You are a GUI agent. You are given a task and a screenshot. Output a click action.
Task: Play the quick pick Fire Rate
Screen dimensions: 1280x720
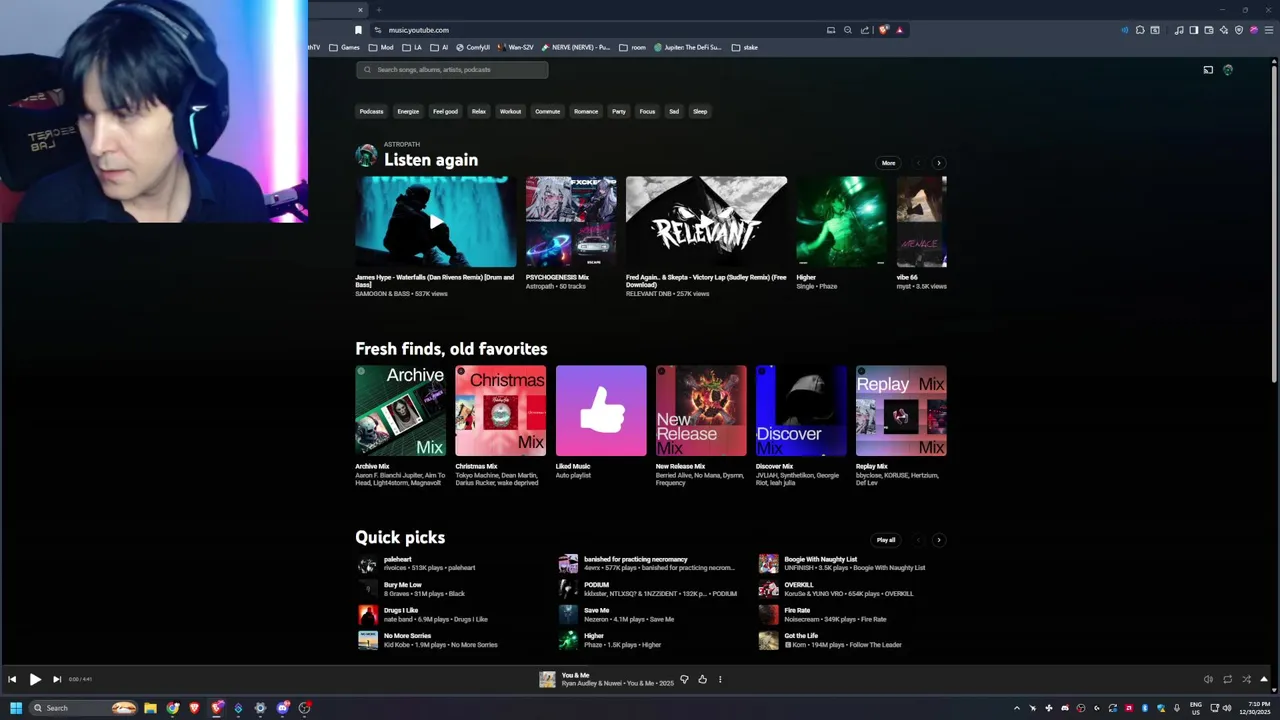(768, 615)
